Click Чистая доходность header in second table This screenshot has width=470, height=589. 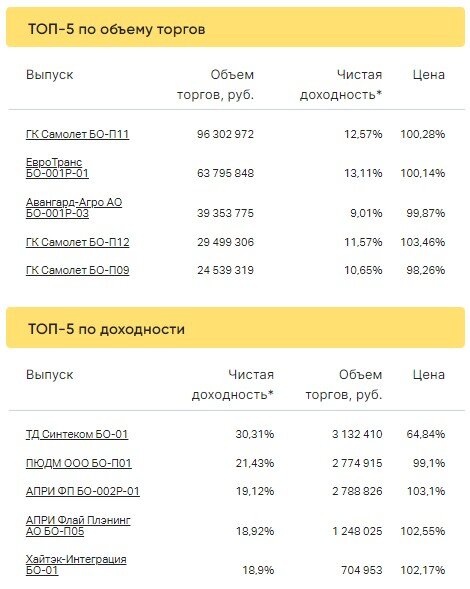[233, 385]
